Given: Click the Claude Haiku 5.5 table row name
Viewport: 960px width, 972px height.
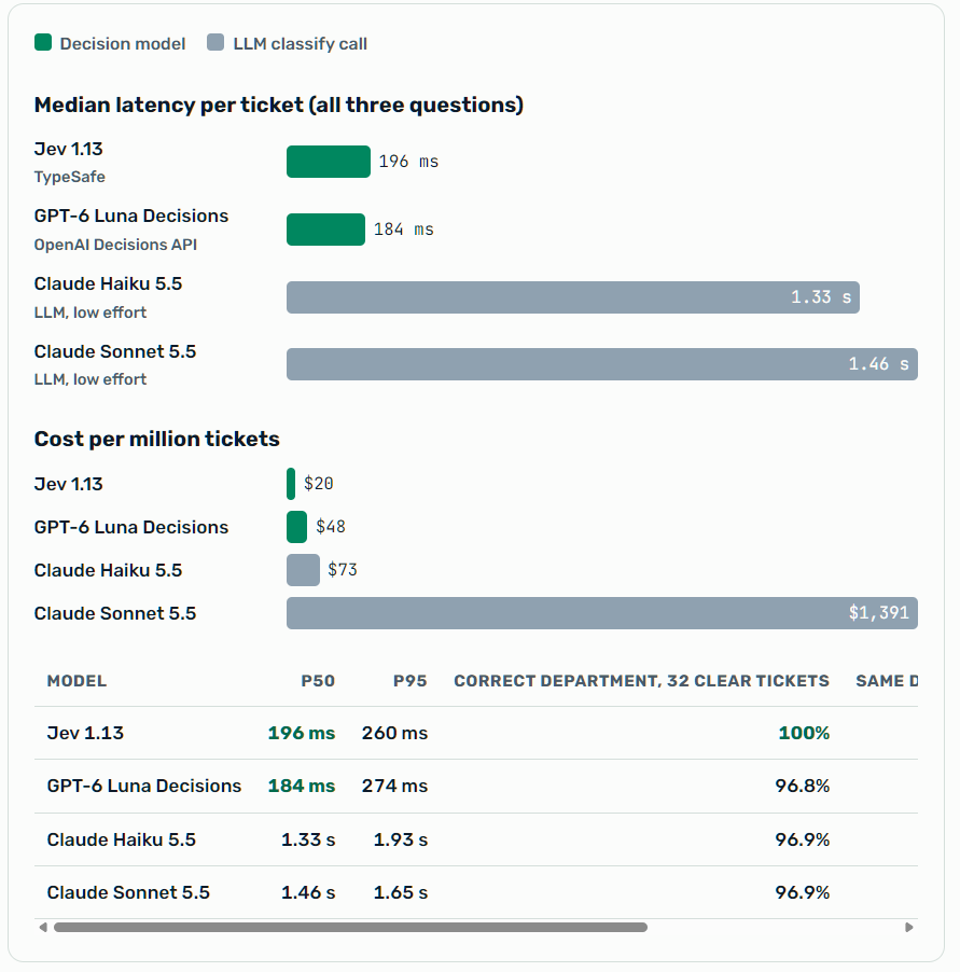Looking at the screenshot, I should (121, 840).
